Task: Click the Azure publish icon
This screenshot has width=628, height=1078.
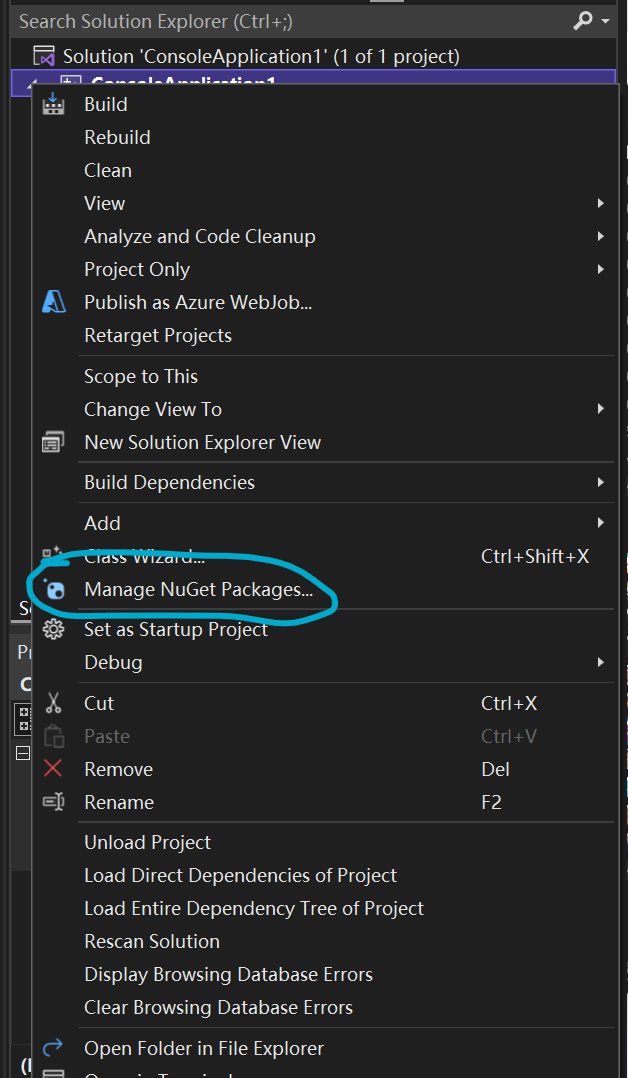Action: click(x=53, y=302)
